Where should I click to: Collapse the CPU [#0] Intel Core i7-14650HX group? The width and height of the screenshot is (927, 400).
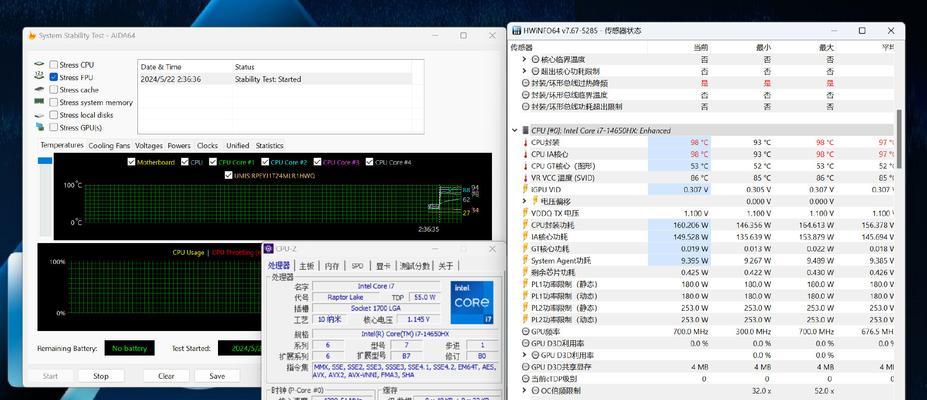(515, 131)
